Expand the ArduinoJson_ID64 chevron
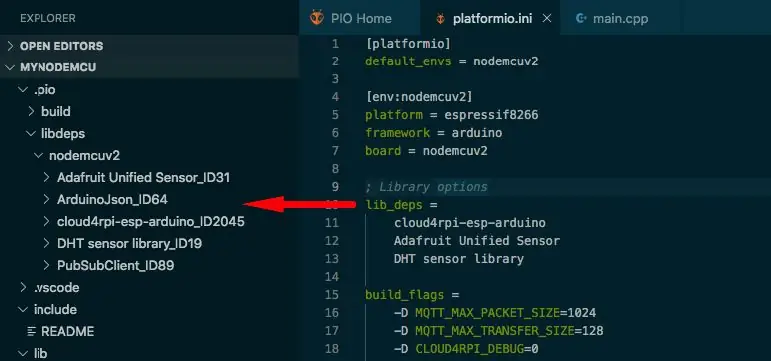771x361 pixels. [47, 200]
